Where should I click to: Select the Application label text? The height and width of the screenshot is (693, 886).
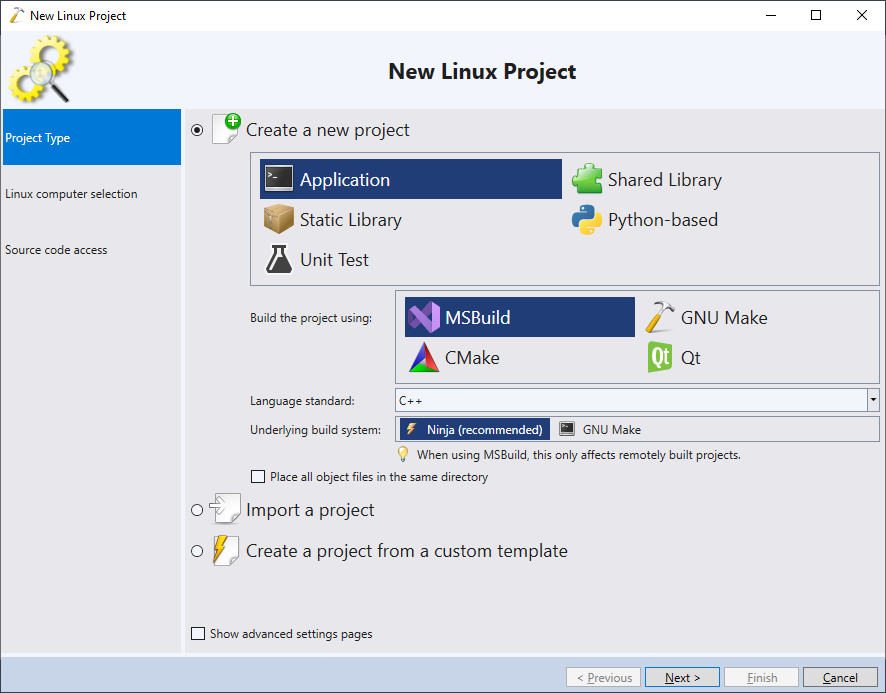pyautogui.click(x=345, y=180)
